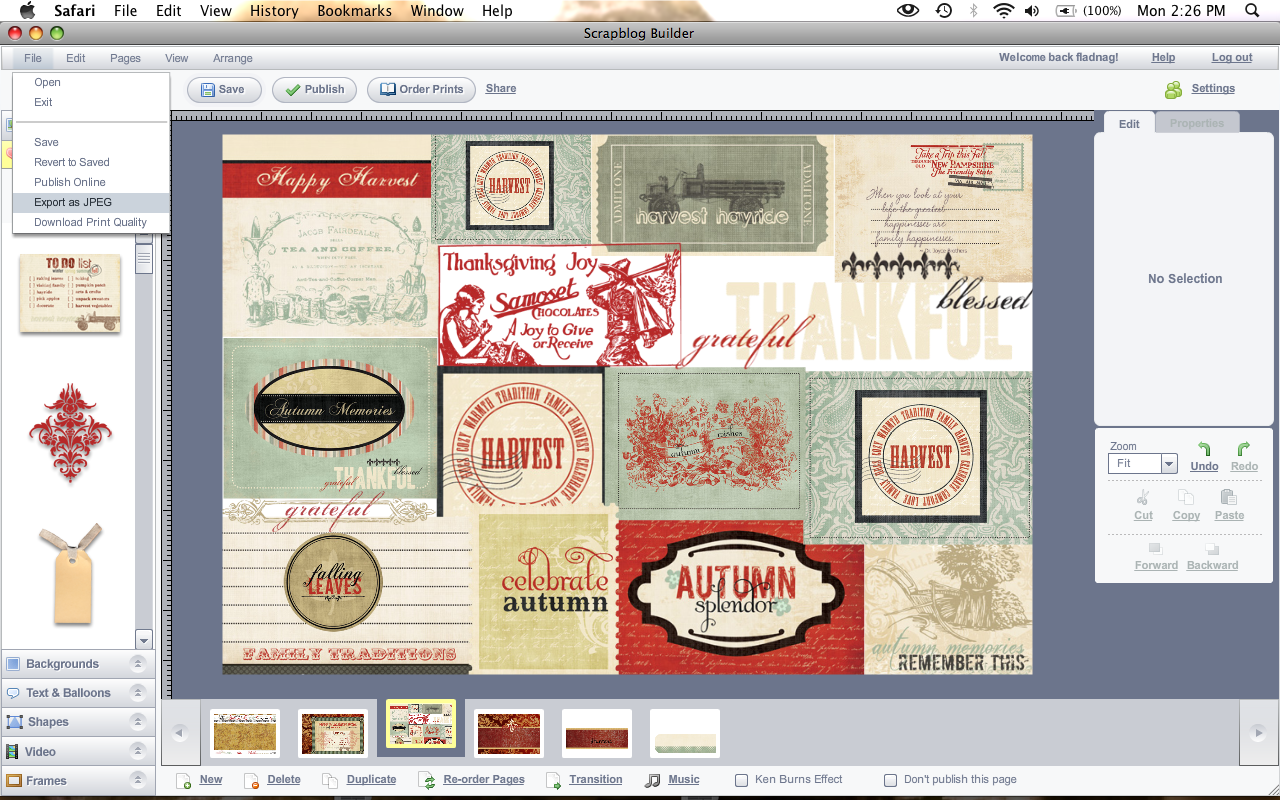Image resolution: width=1280 pixels, height=800 pixels.
Task: Open the Arrange menu
Action: click(232, 58)
